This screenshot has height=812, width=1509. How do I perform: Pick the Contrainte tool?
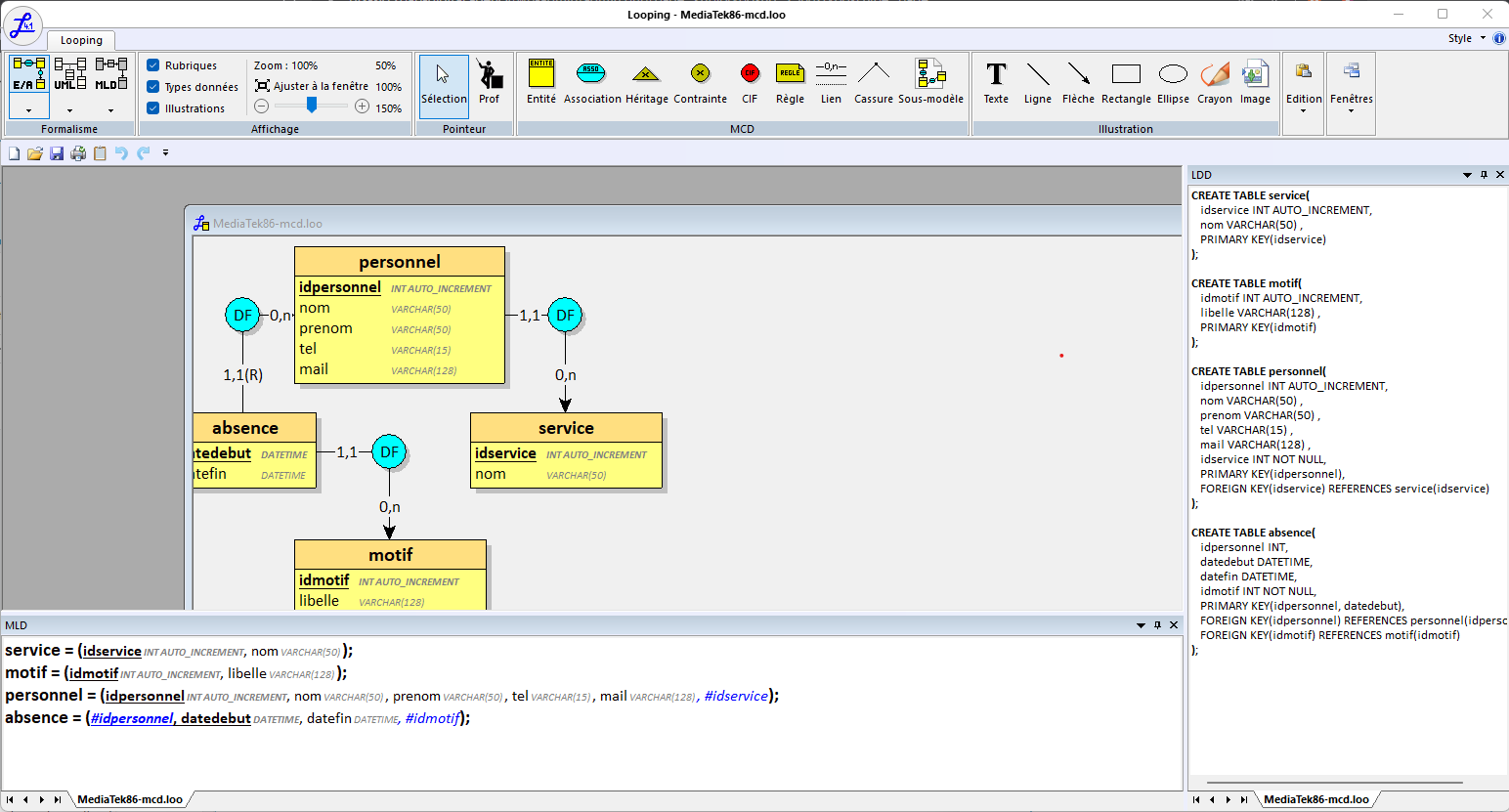click(700, 82)
